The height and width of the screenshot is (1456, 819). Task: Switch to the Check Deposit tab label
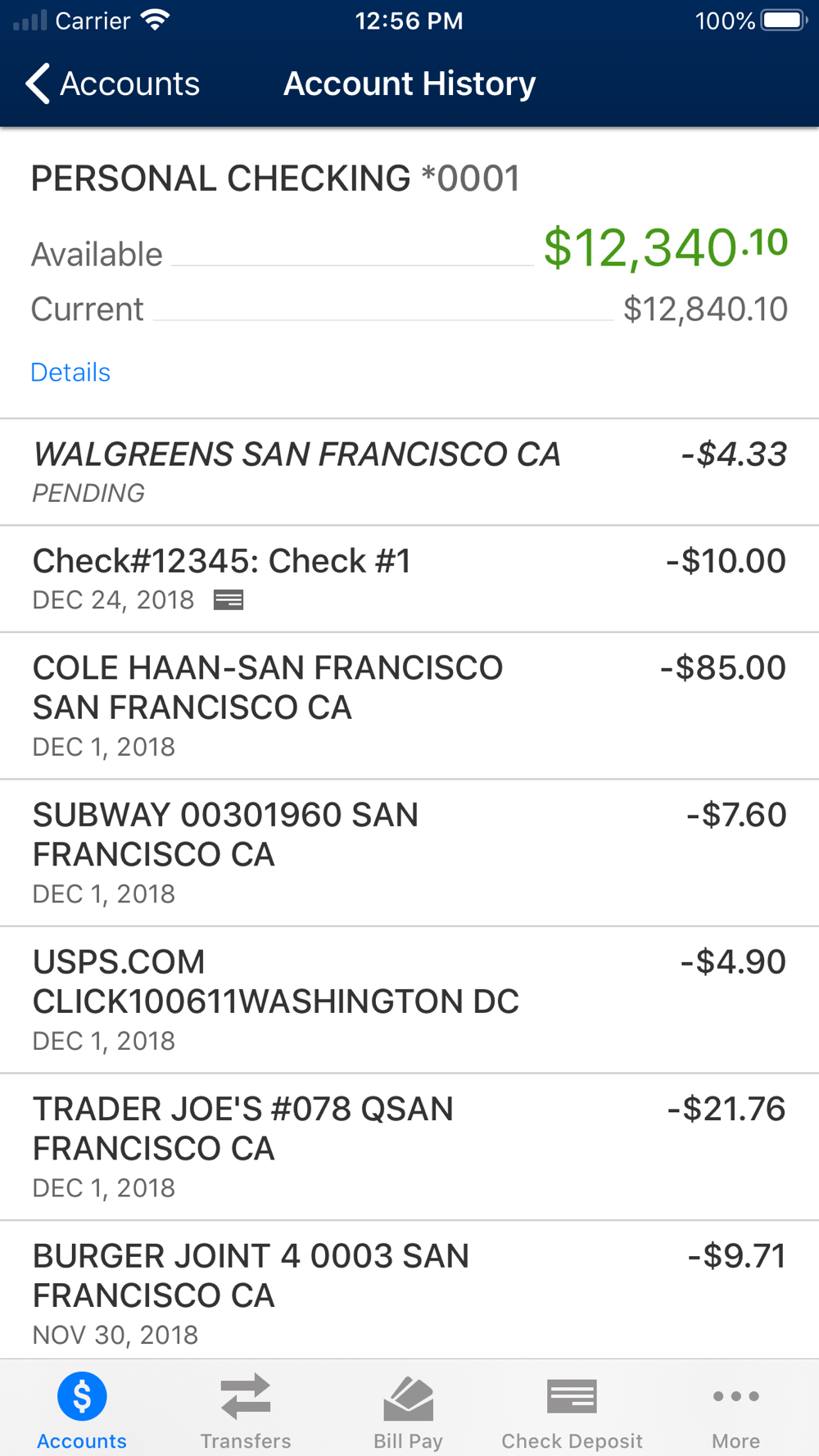[x=572, y=1441]
